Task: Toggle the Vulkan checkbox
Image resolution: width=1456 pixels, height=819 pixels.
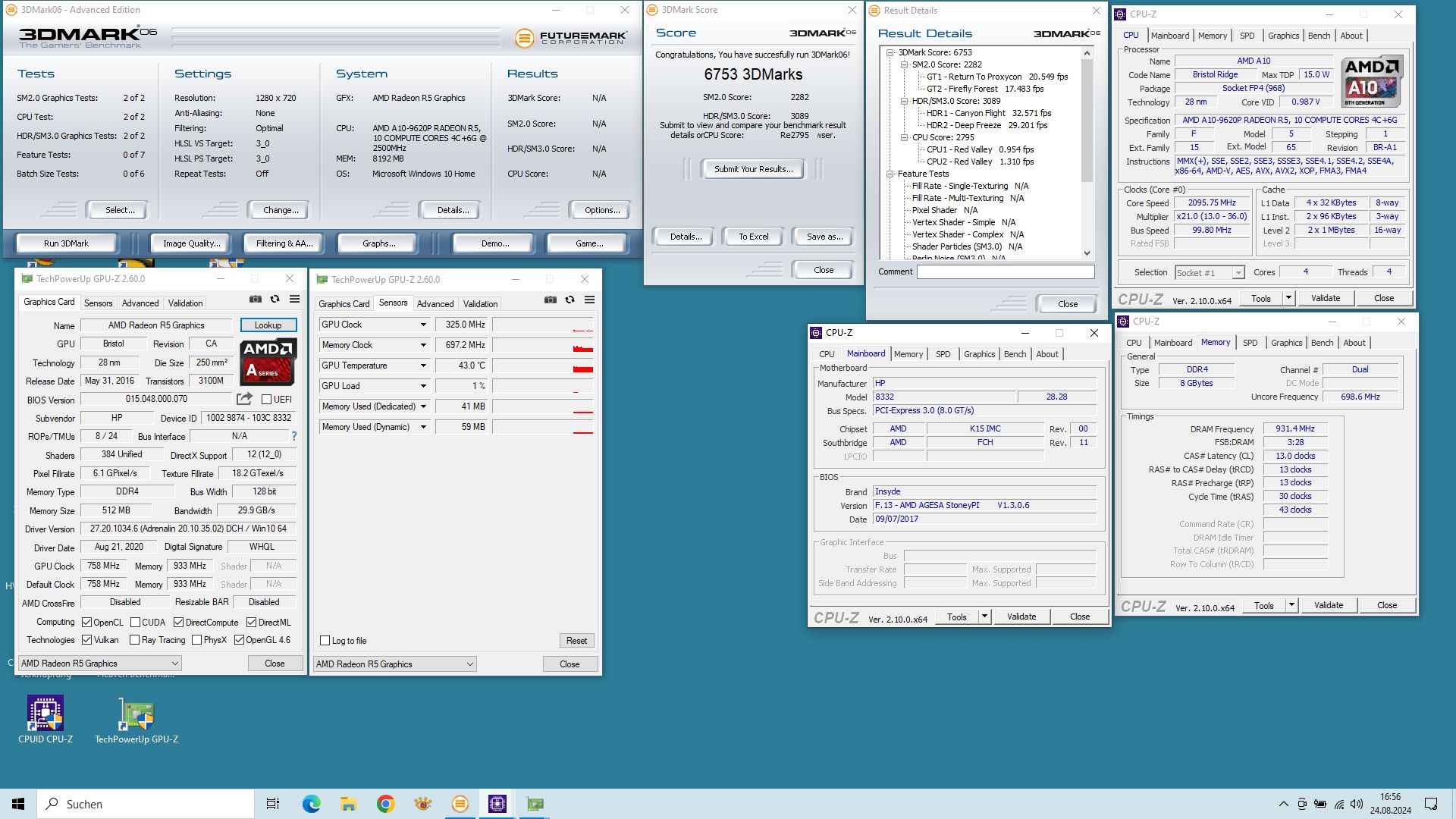Action: (x=86, y=640)
